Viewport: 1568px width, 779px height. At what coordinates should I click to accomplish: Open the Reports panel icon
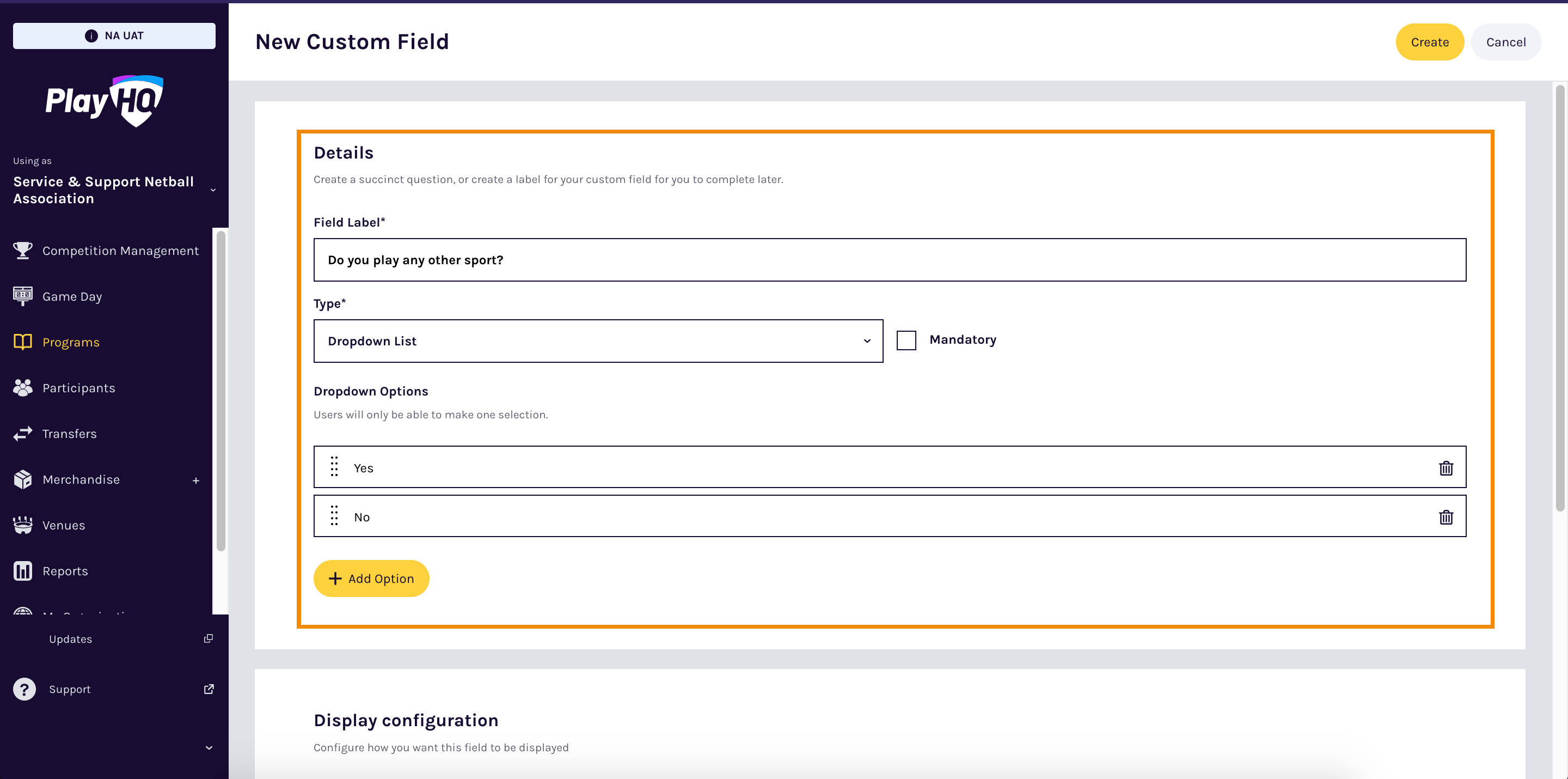22,571
